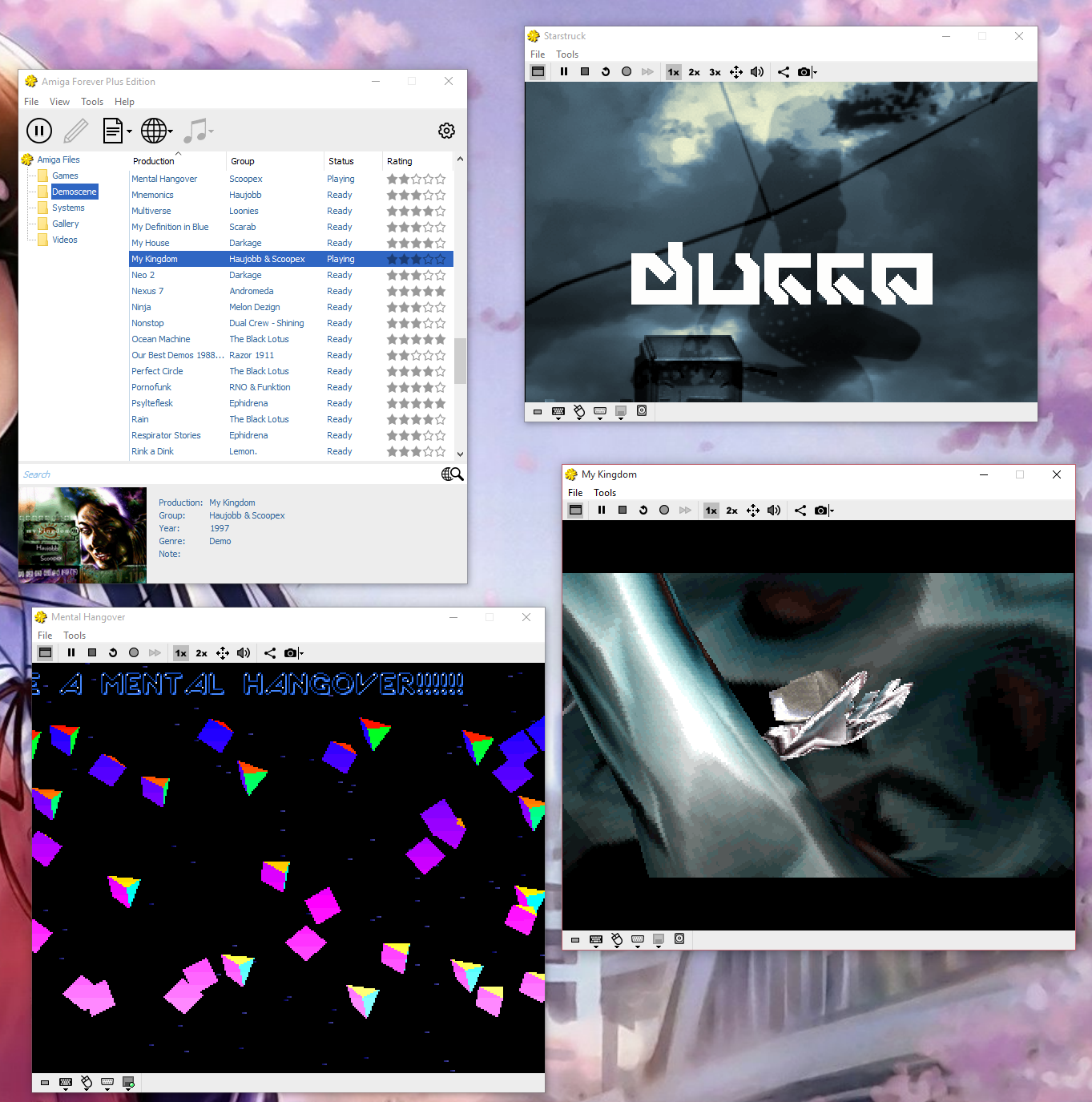Mute audio in the Starstruck window

757,72
